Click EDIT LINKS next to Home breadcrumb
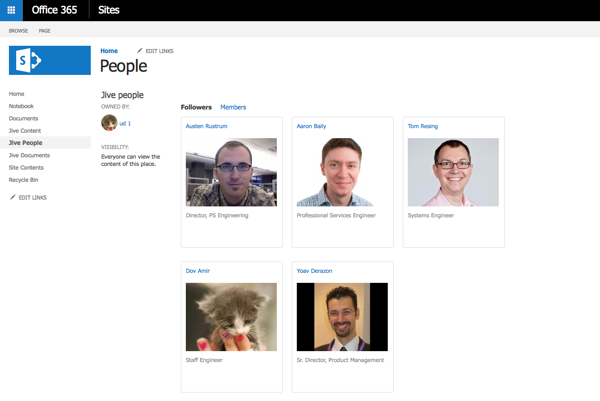The height and width of the screenshot is (401, 600). 159,51
